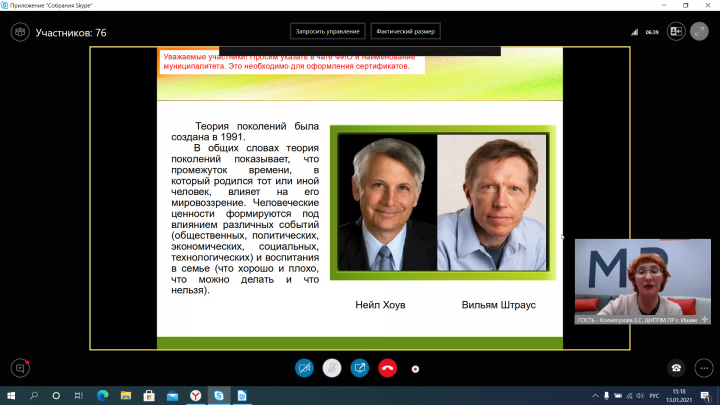Open Skype for Business from taskbar
The image size is (720, 405).
[x=218, y=395]
